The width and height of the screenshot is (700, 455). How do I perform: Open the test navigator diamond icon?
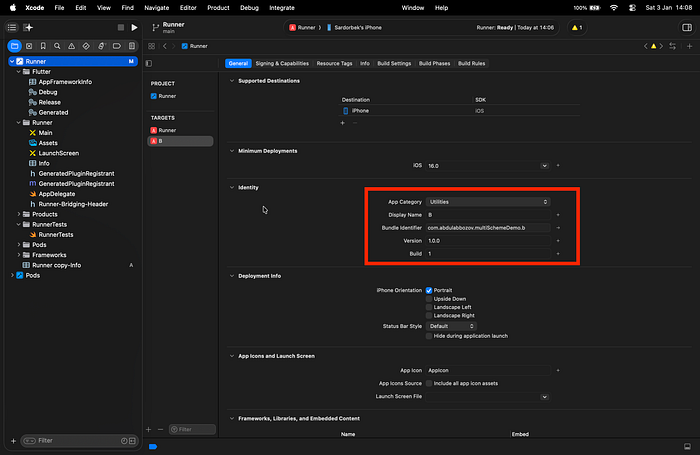click(x=86, y=46)
